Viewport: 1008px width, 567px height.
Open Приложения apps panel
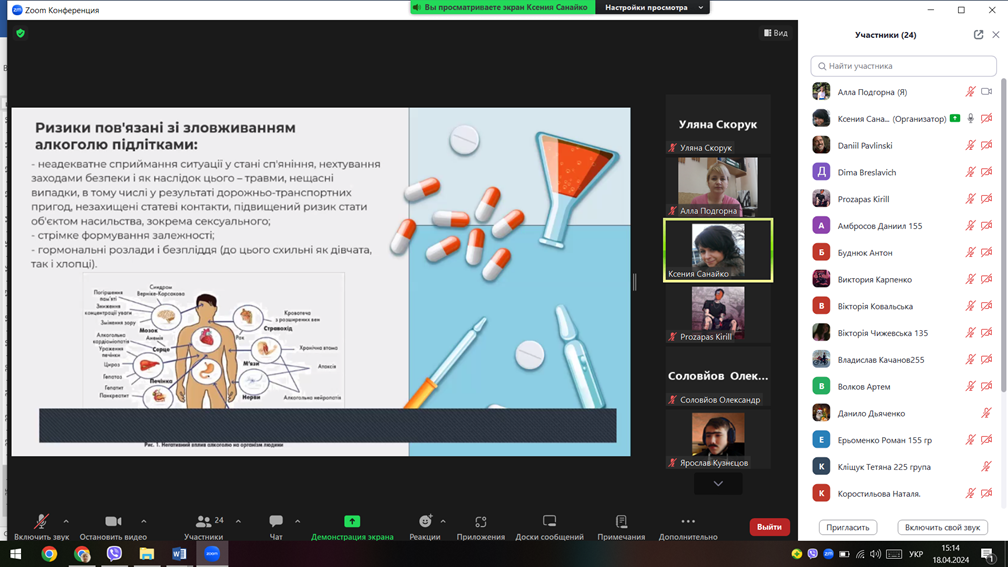point(480,526)
